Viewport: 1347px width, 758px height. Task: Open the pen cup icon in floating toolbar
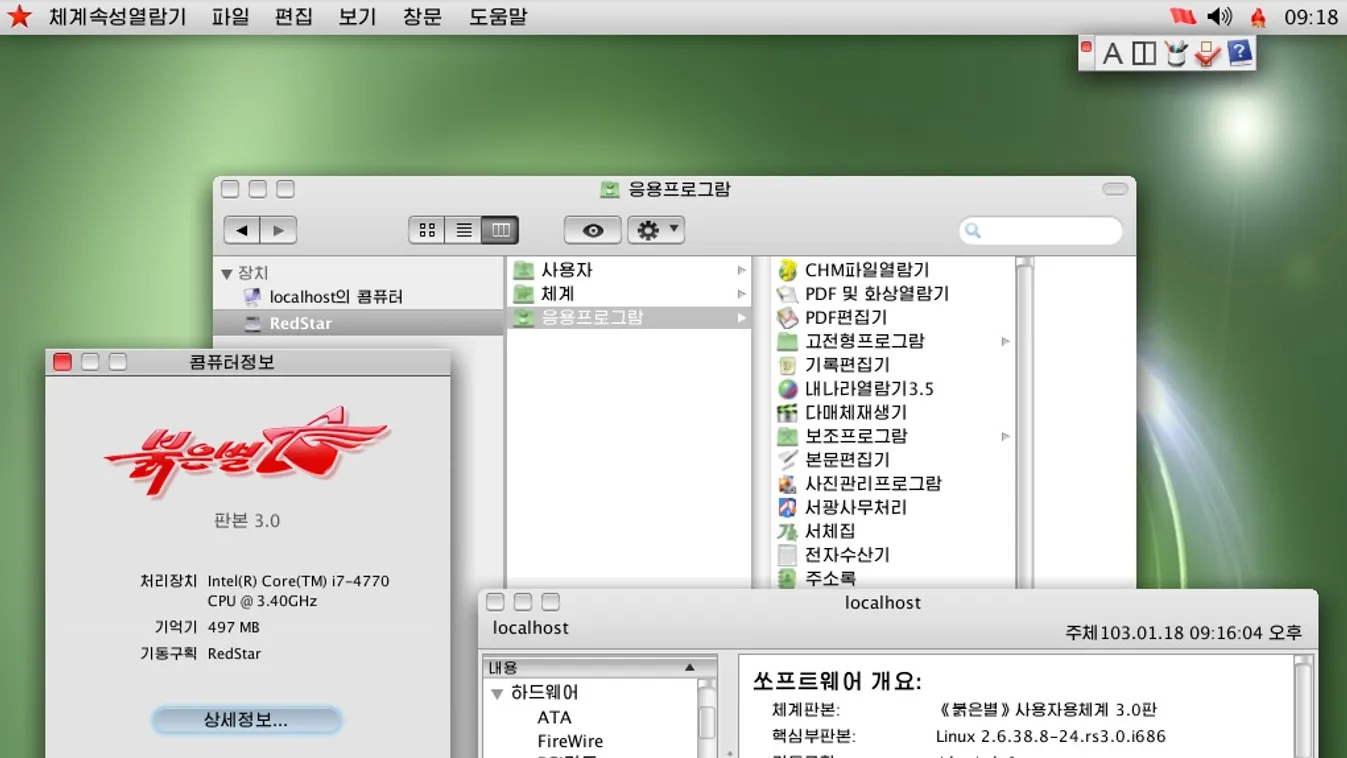(1176, 54)
